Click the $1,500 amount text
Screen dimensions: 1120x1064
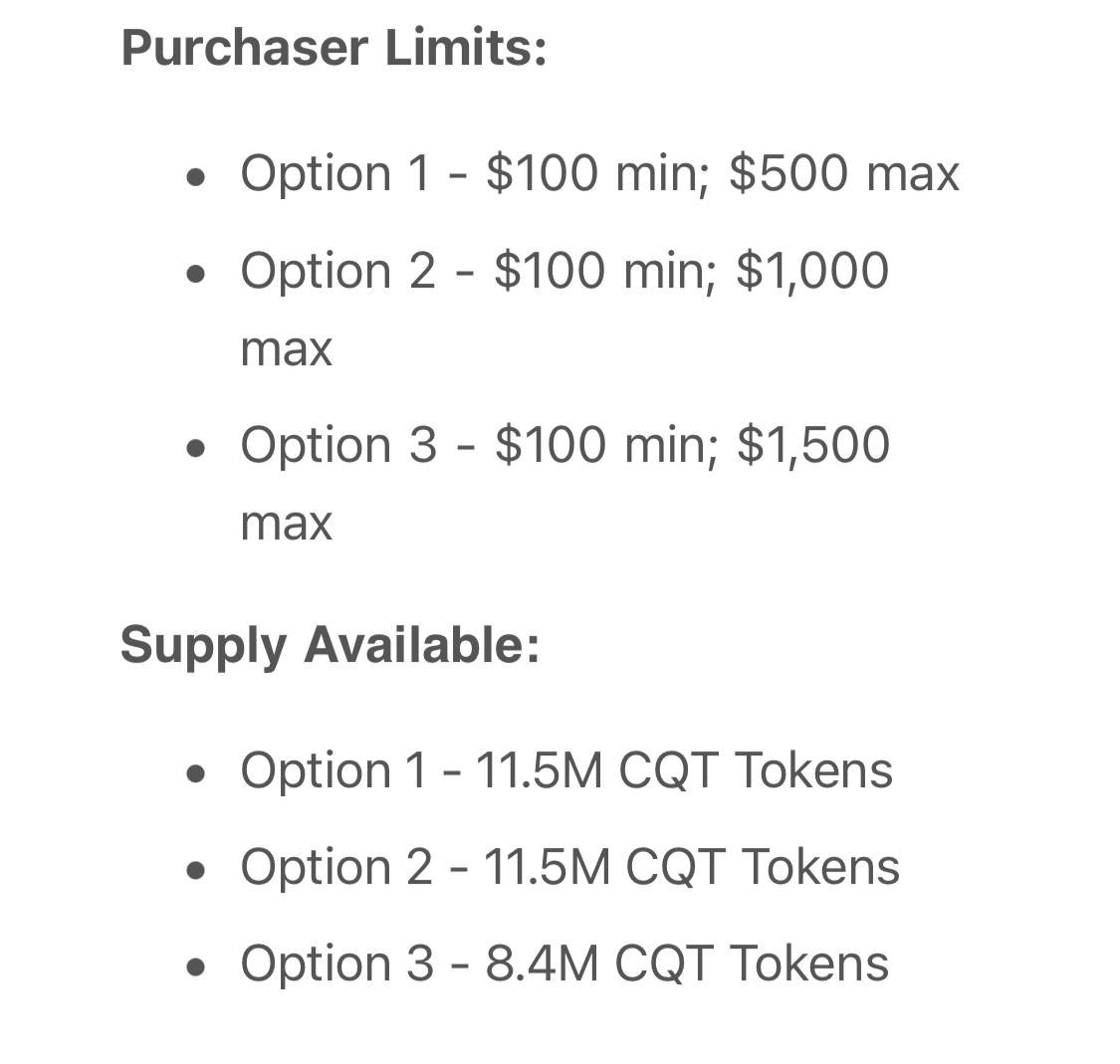click(x=813, y=446)
